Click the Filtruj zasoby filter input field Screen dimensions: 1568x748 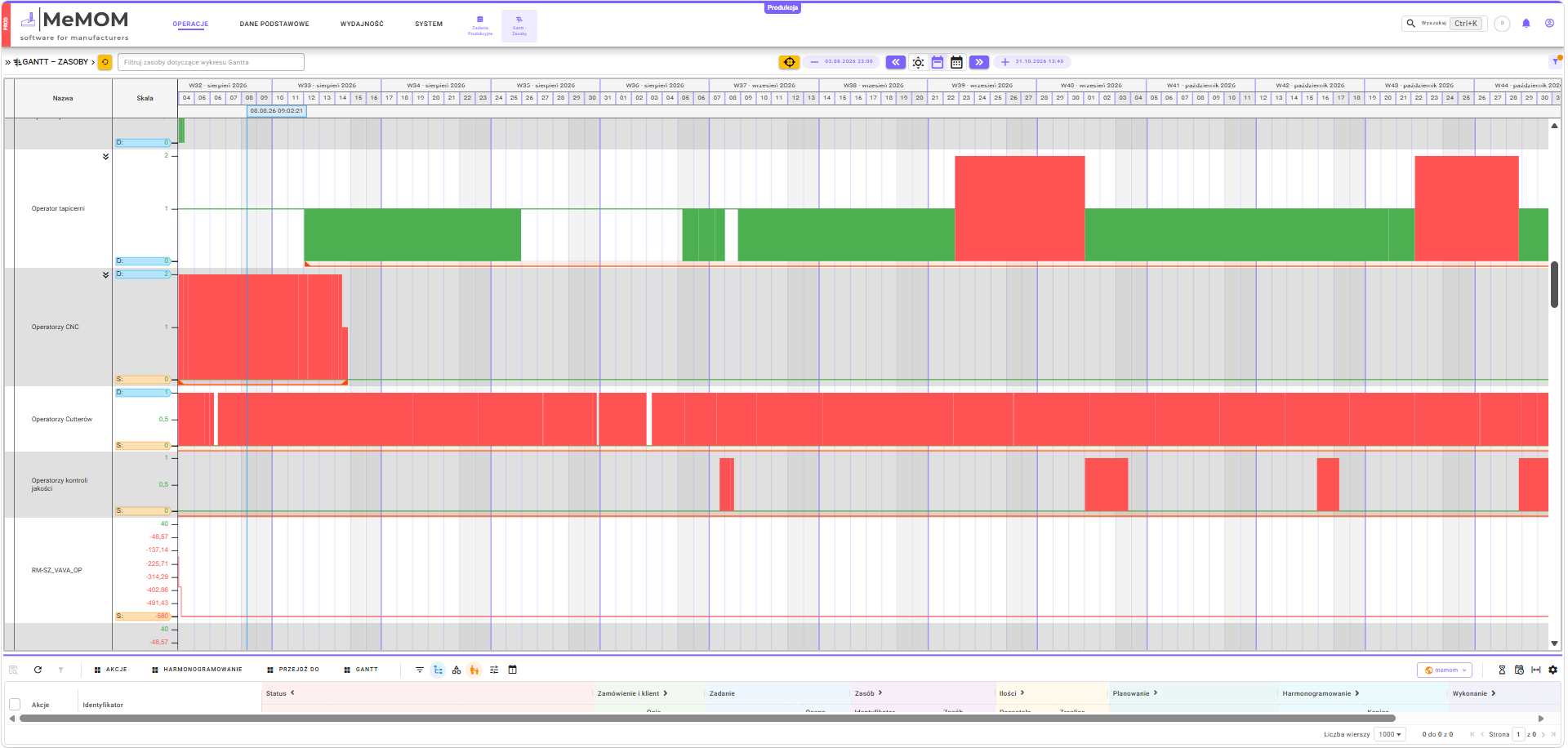[x=211, y=62]
